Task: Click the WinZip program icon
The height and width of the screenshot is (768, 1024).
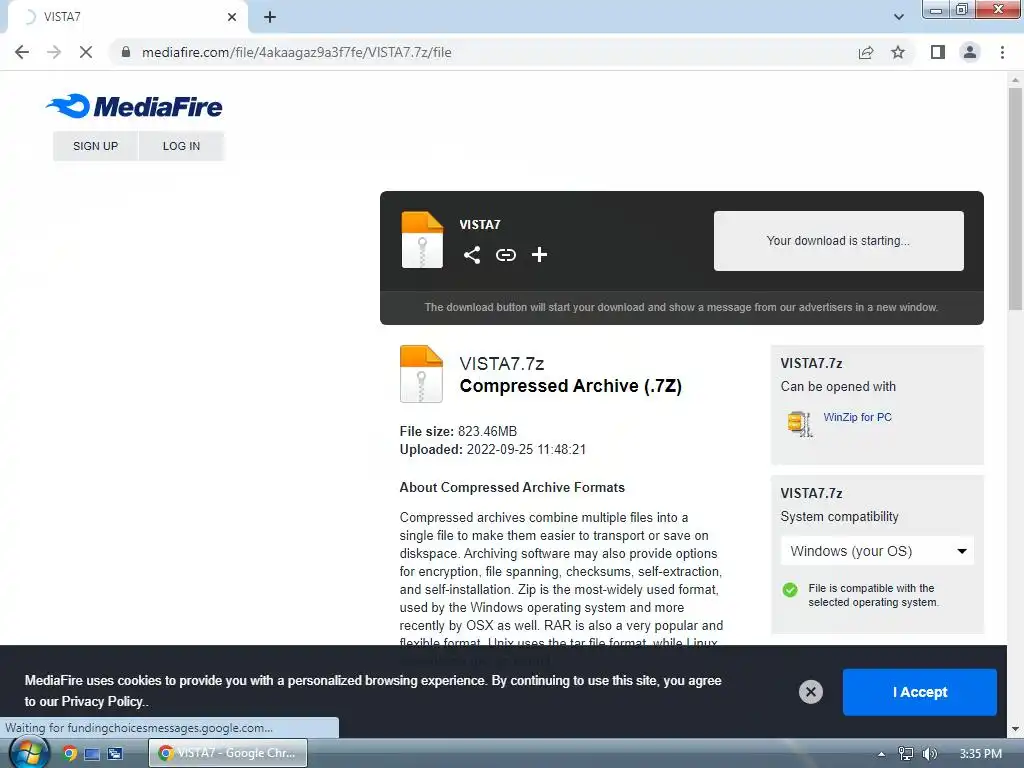Action: tap(799, 423)
